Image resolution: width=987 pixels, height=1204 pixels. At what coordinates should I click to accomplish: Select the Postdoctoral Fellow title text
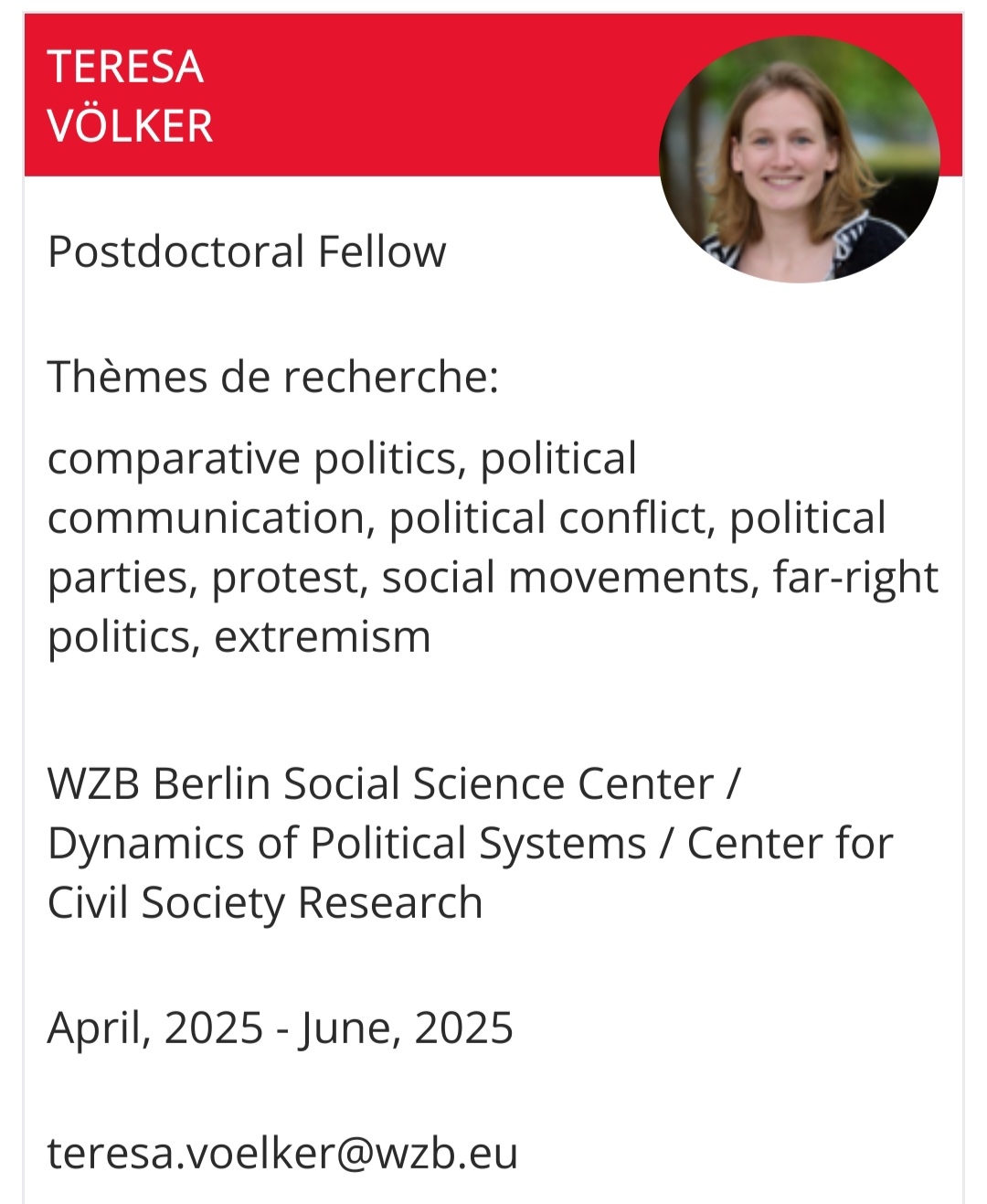tap(247, 251)
